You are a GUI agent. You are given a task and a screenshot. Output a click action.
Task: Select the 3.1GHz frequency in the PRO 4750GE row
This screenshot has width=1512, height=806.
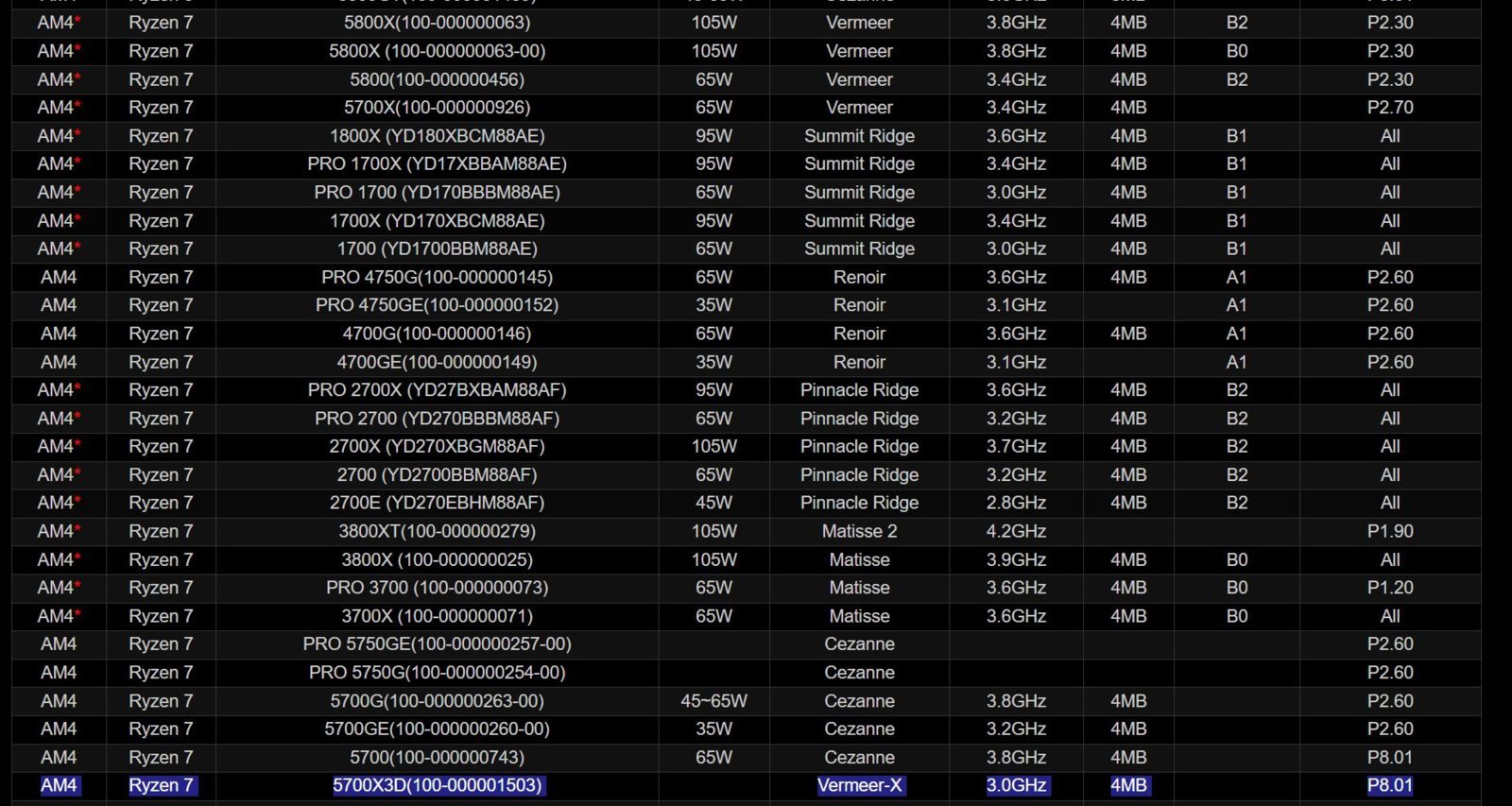point(1016,305)
